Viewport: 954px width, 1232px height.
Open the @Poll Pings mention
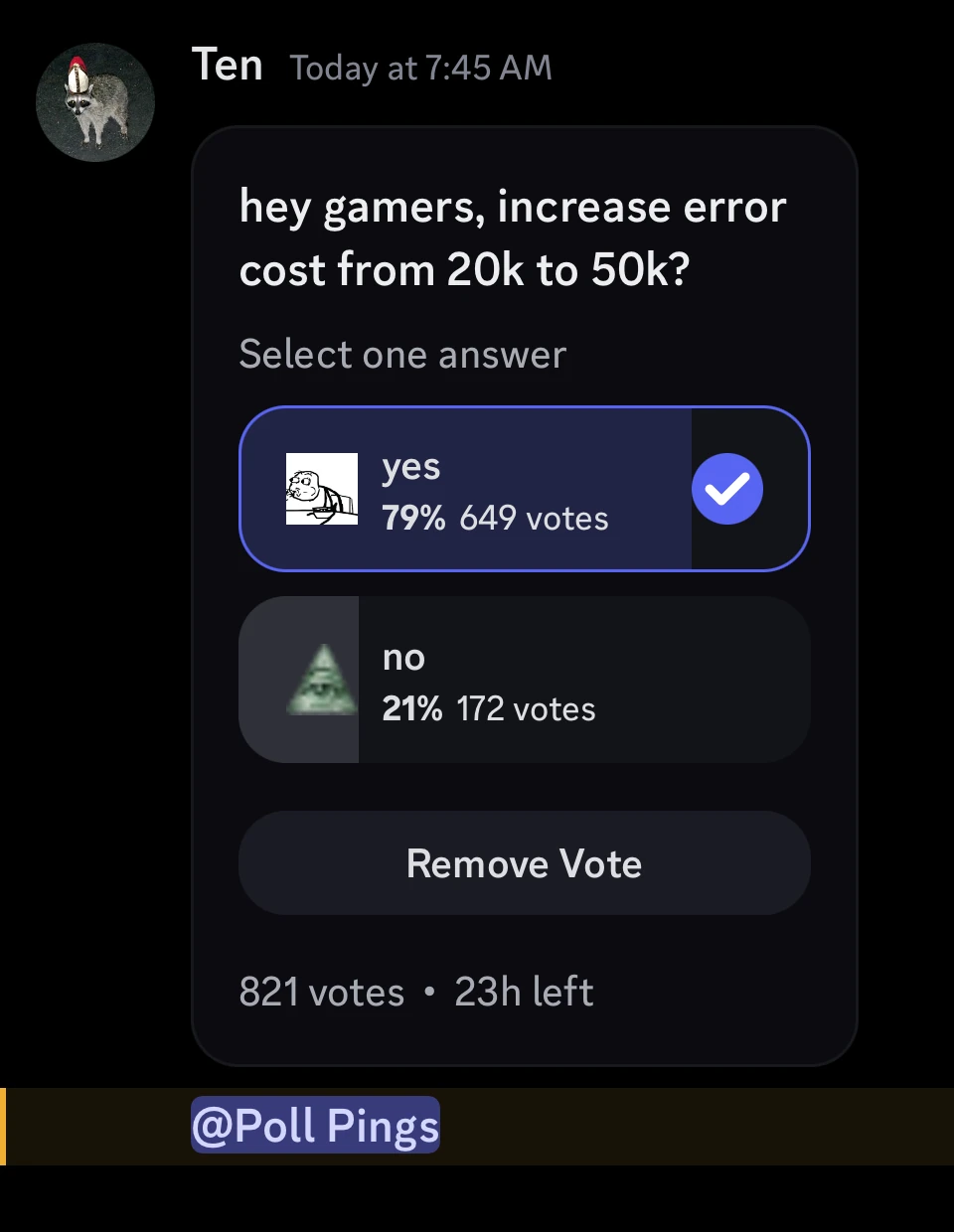315,1125
